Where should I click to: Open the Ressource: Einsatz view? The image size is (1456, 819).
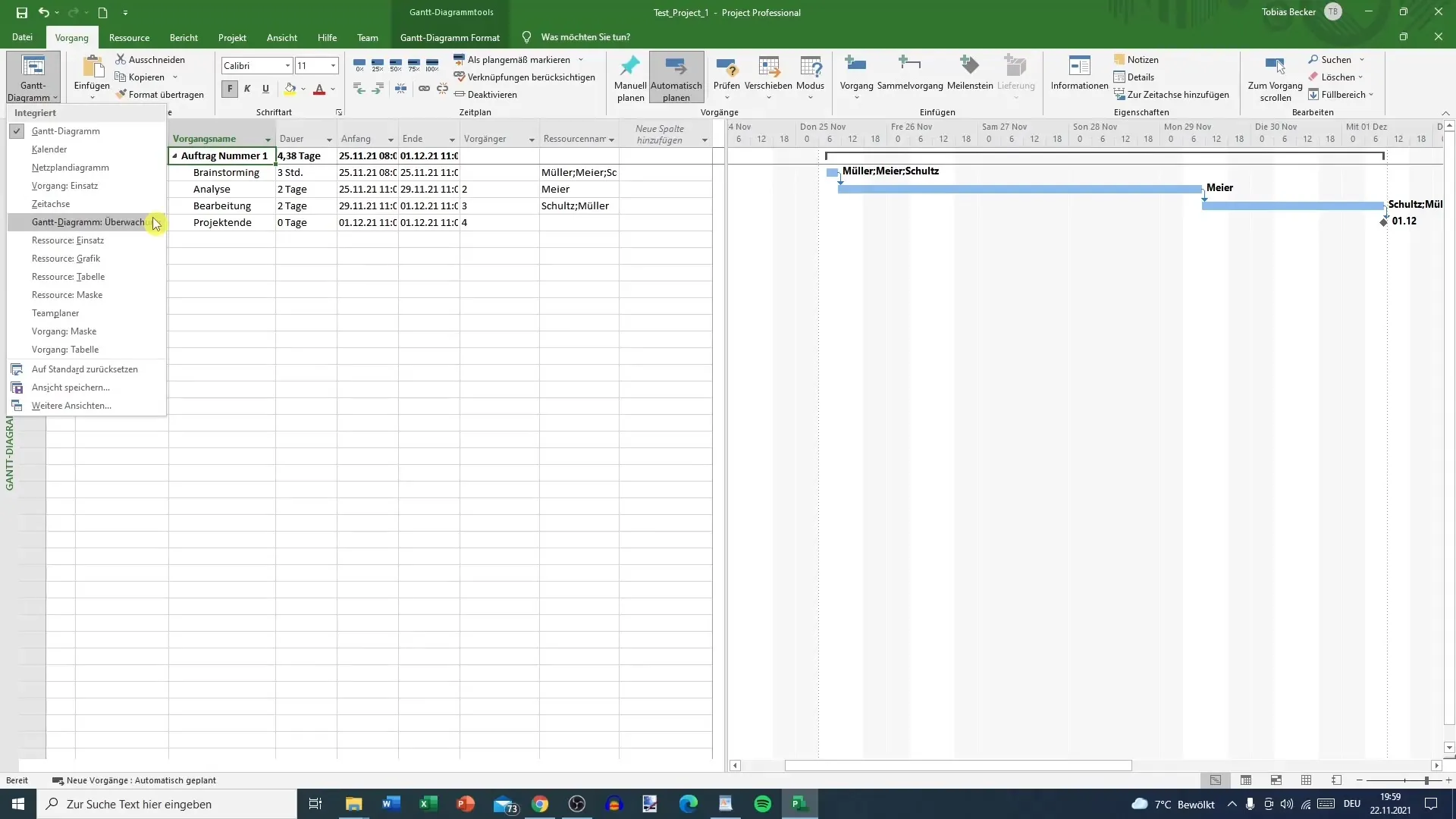[x=67, y=240]
